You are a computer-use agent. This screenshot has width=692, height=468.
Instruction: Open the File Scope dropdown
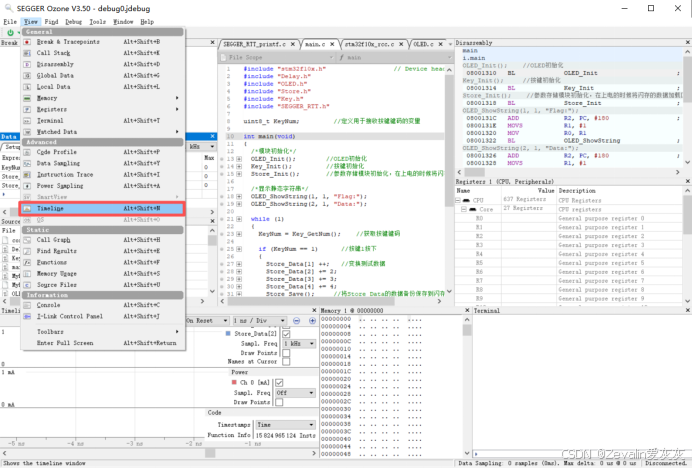(277, 57)
